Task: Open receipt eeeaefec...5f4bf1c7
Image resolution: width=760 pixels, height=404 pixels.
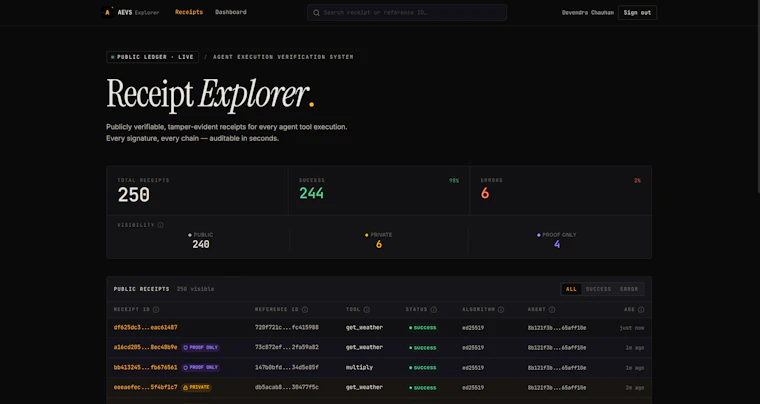Action: [145, 388]
